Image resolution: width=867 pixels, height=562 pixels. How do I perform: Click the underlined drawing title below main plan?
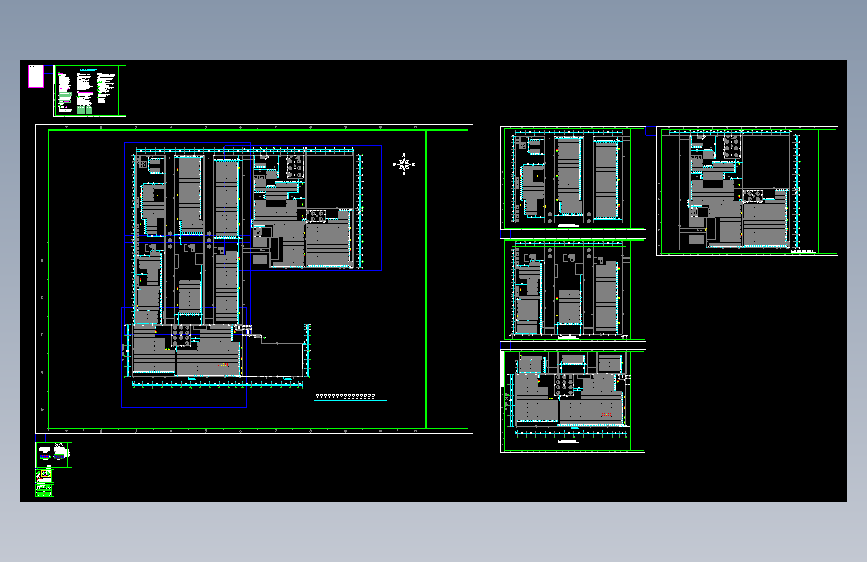[x=350, y=397]
